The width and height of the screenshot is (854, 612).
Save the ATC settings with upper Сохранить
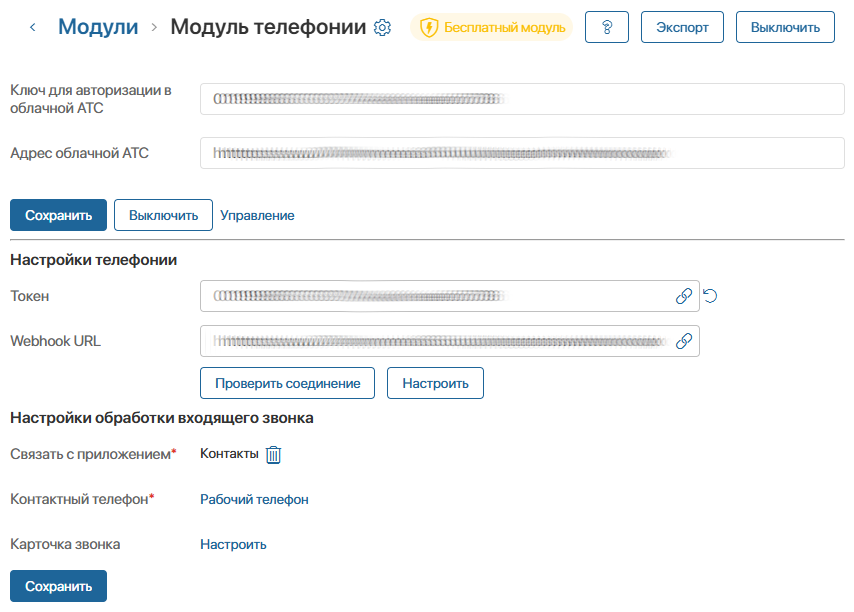(x=58, y=215)
